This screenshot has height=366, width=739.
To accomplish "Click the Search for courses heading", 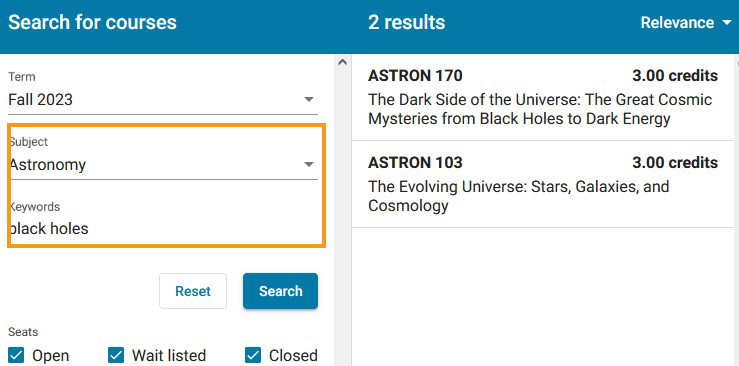I will 92,23.
